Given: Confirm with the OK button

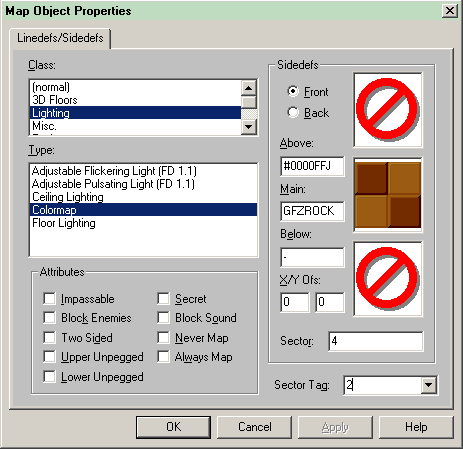Looking at the screenshot, I should 173,427.
